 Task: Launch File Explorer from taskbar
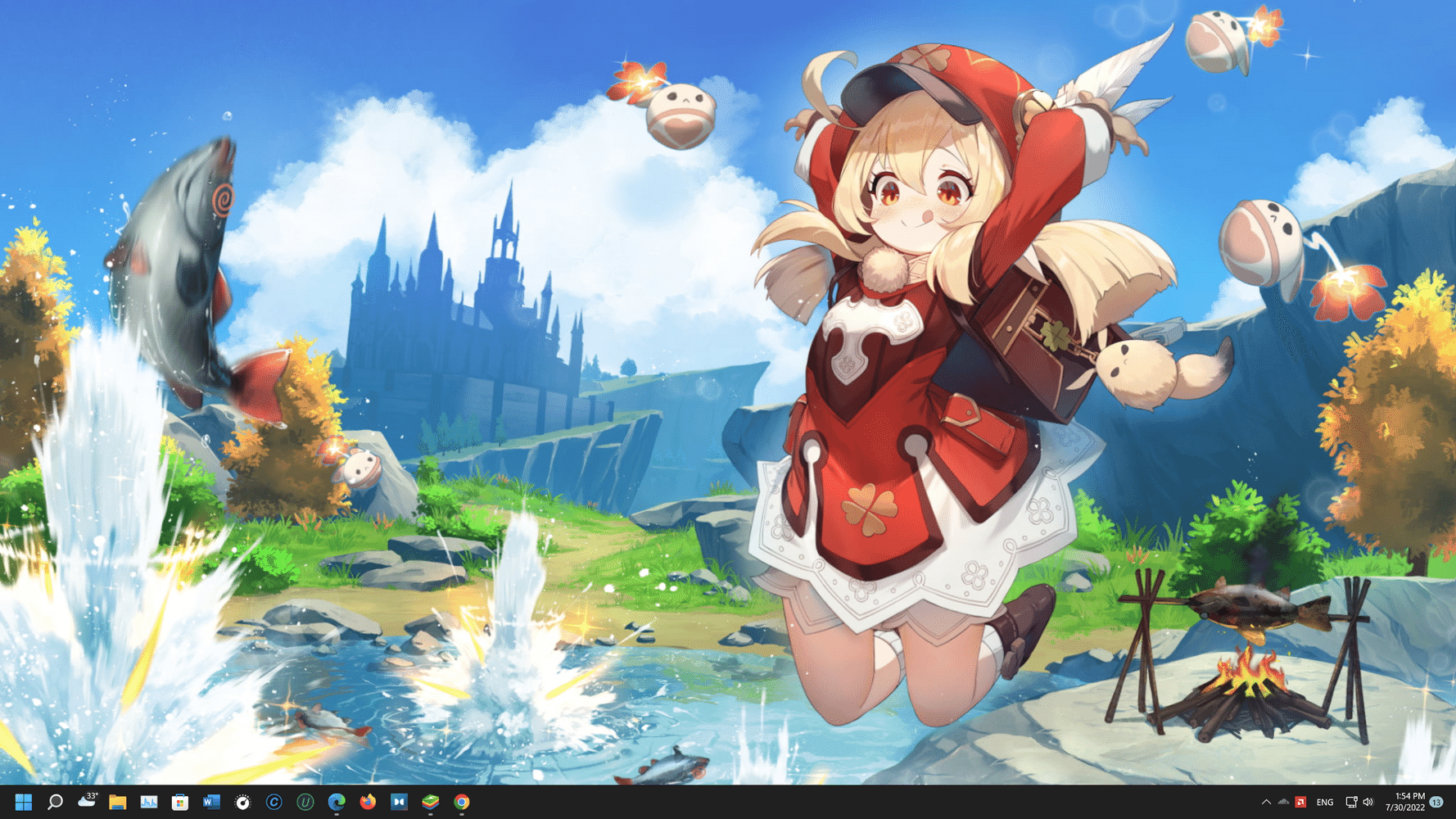click(117, 802)
